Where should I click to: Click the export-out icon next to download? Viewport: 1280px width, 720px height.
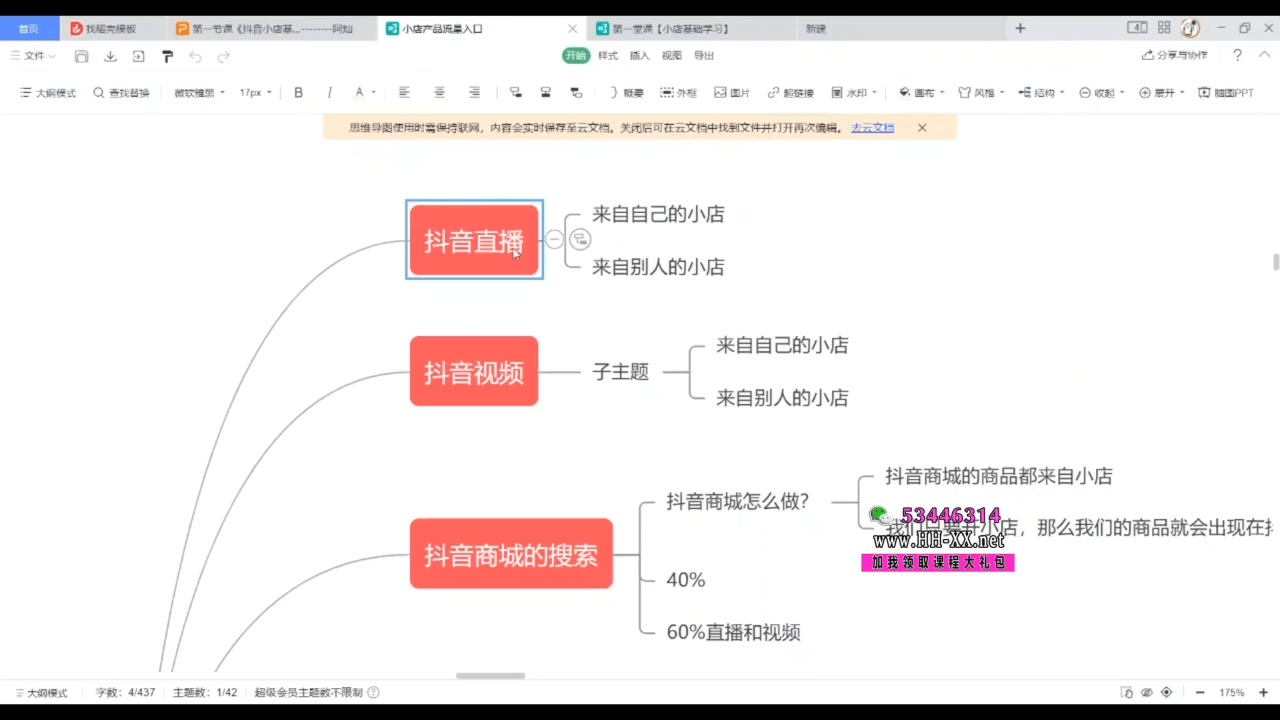pos(138,56)
